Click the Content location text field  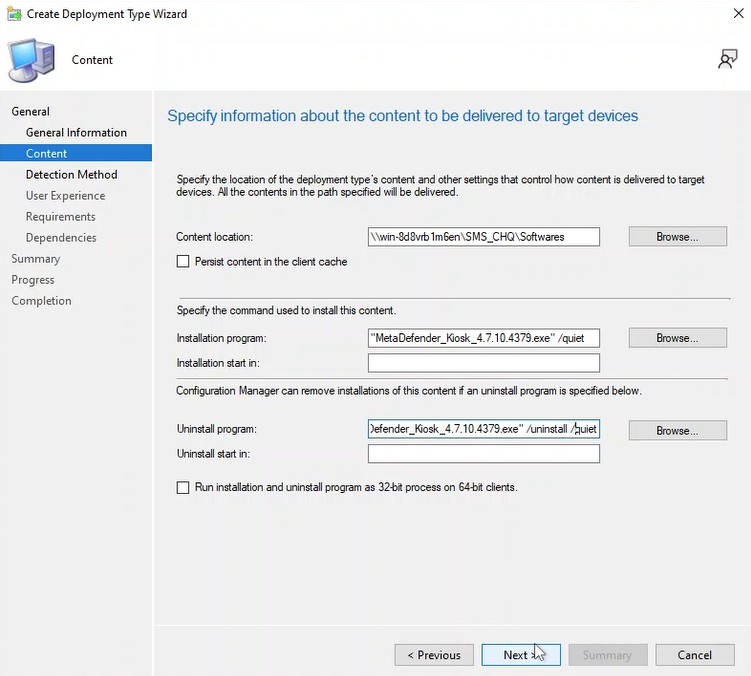tap(483, 237)
